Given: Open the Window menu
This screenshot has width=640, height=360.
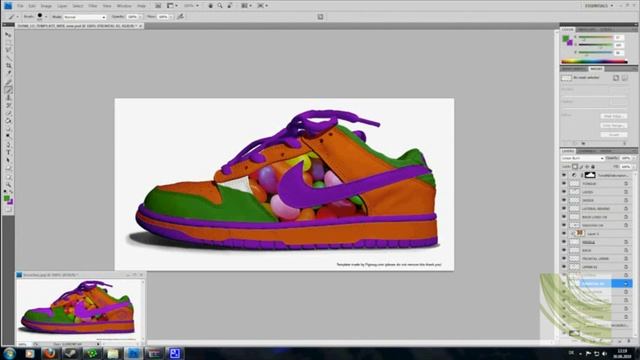Looking at the screenshot, I should coord(124,6).
